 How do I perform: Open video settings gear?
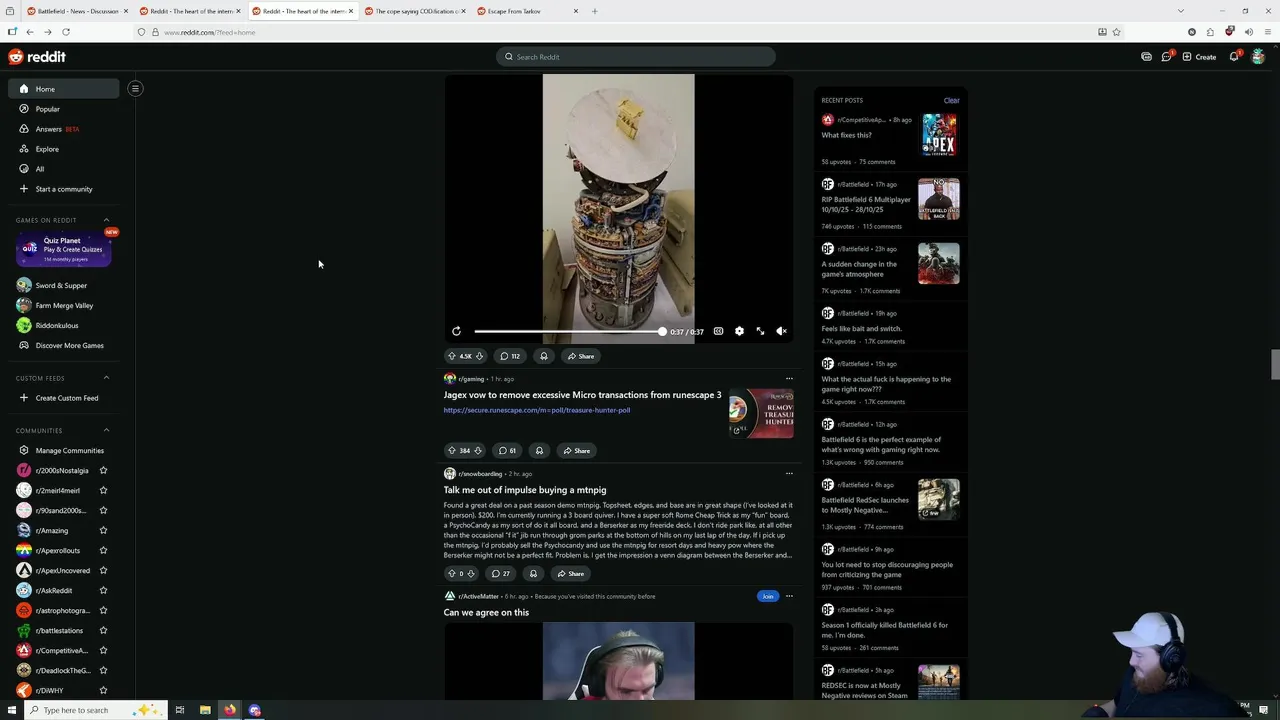(x=739, y=331)
